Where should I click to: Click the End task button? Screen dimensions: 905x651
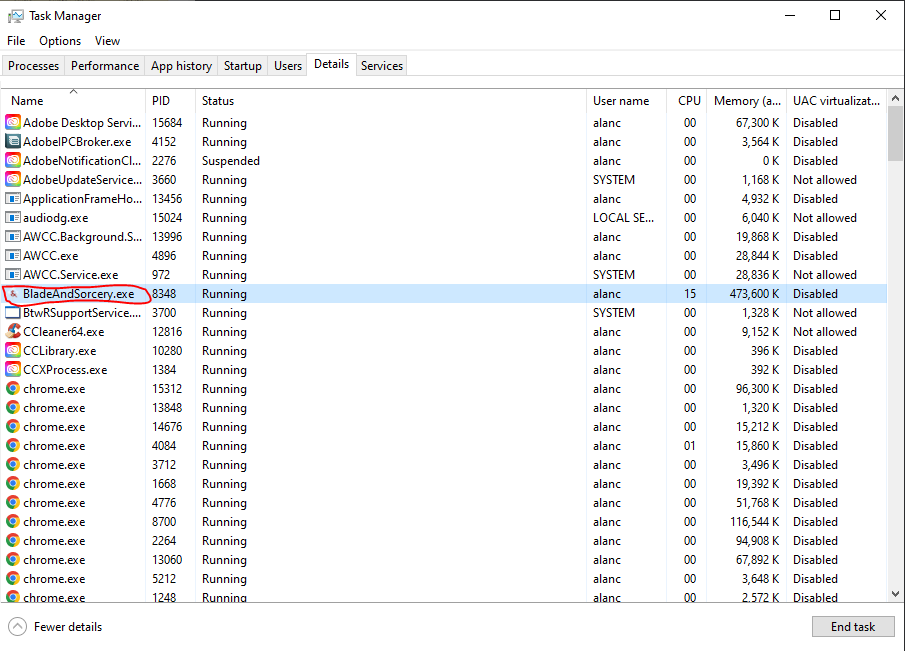tap(853, 627)
